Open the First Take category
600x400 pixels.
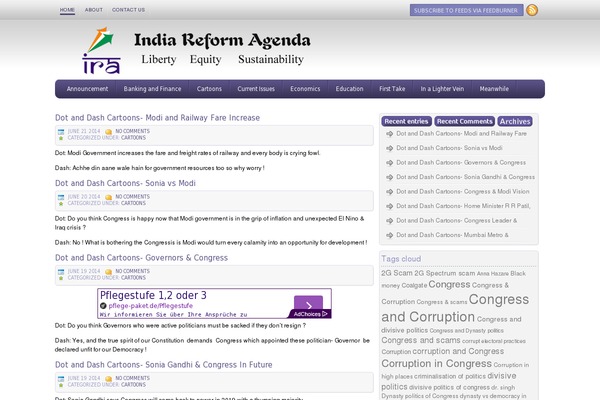click(392, 89)
